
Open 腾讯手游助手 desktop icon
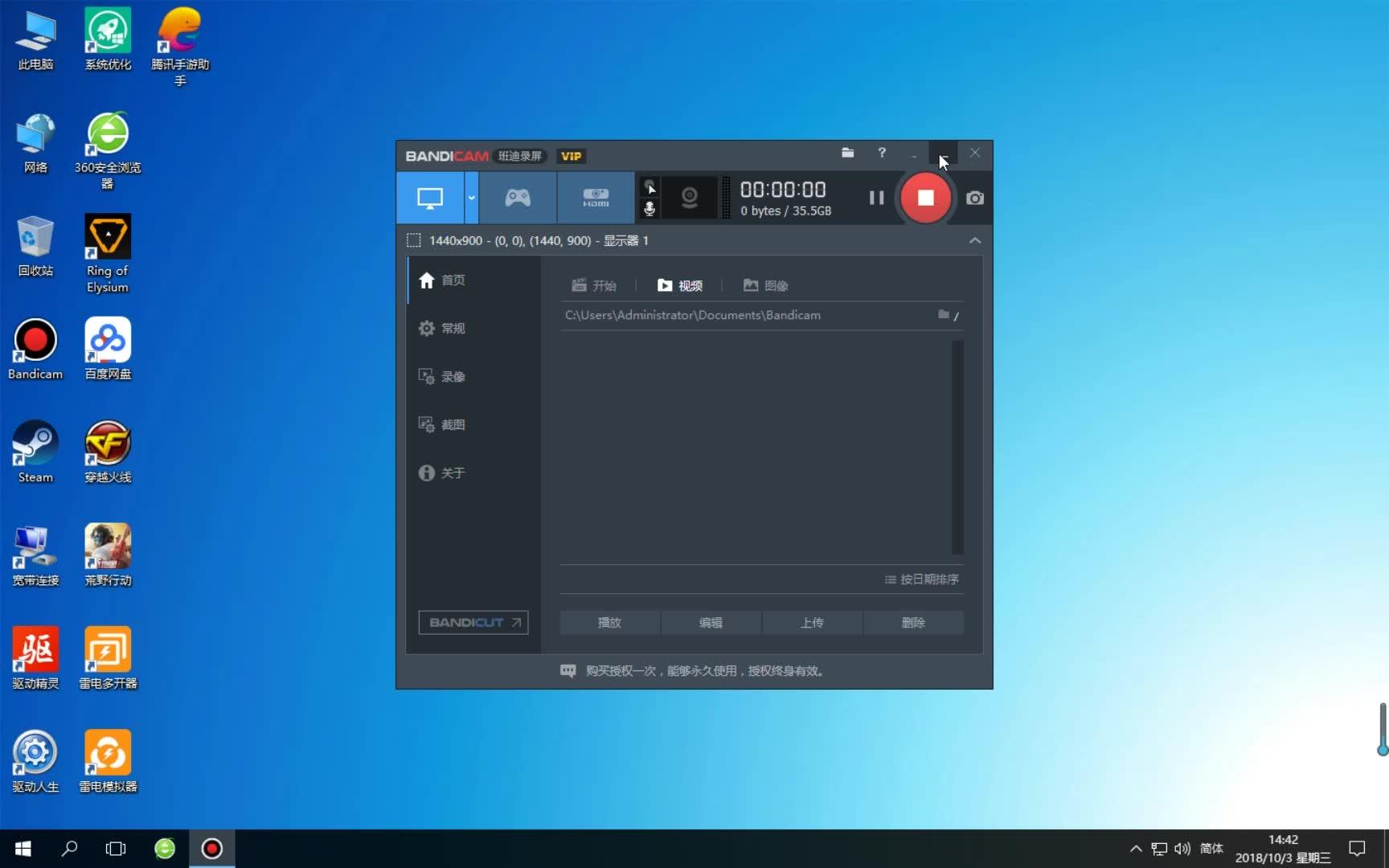180,48
